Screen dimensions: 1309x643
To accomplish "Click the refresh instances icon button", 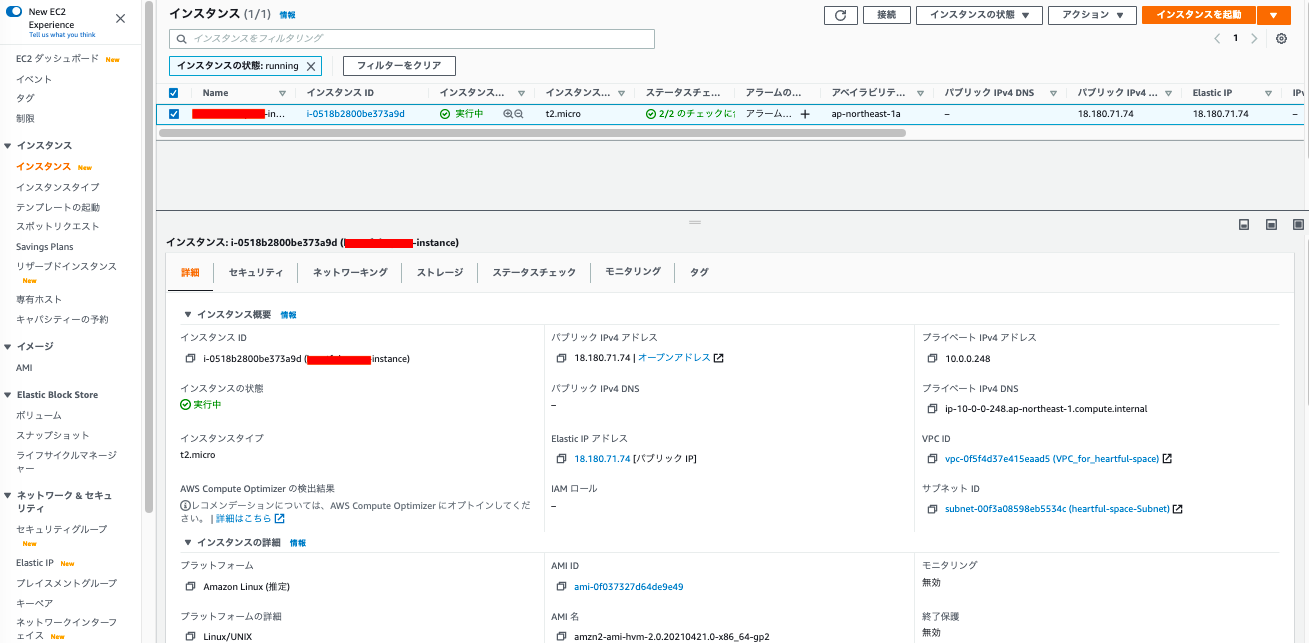I will [840, 15].
